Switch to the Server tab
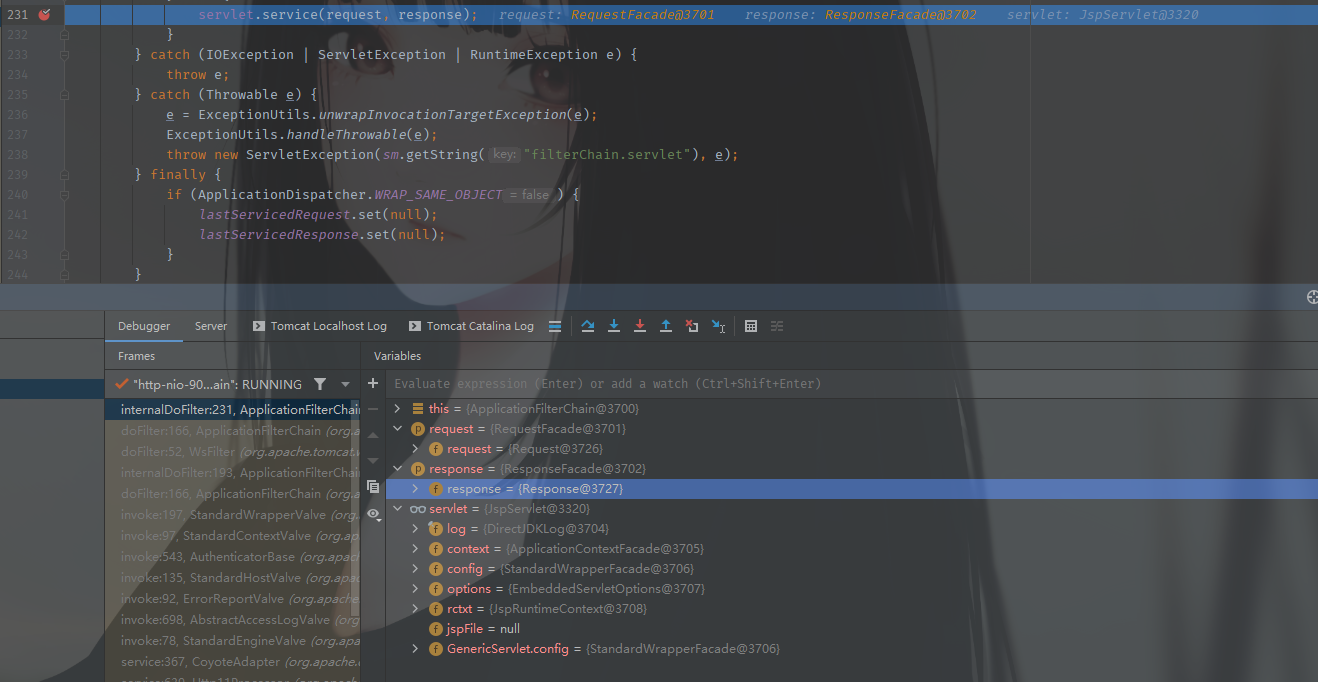 pyautogui.click(x=211, y=326)
